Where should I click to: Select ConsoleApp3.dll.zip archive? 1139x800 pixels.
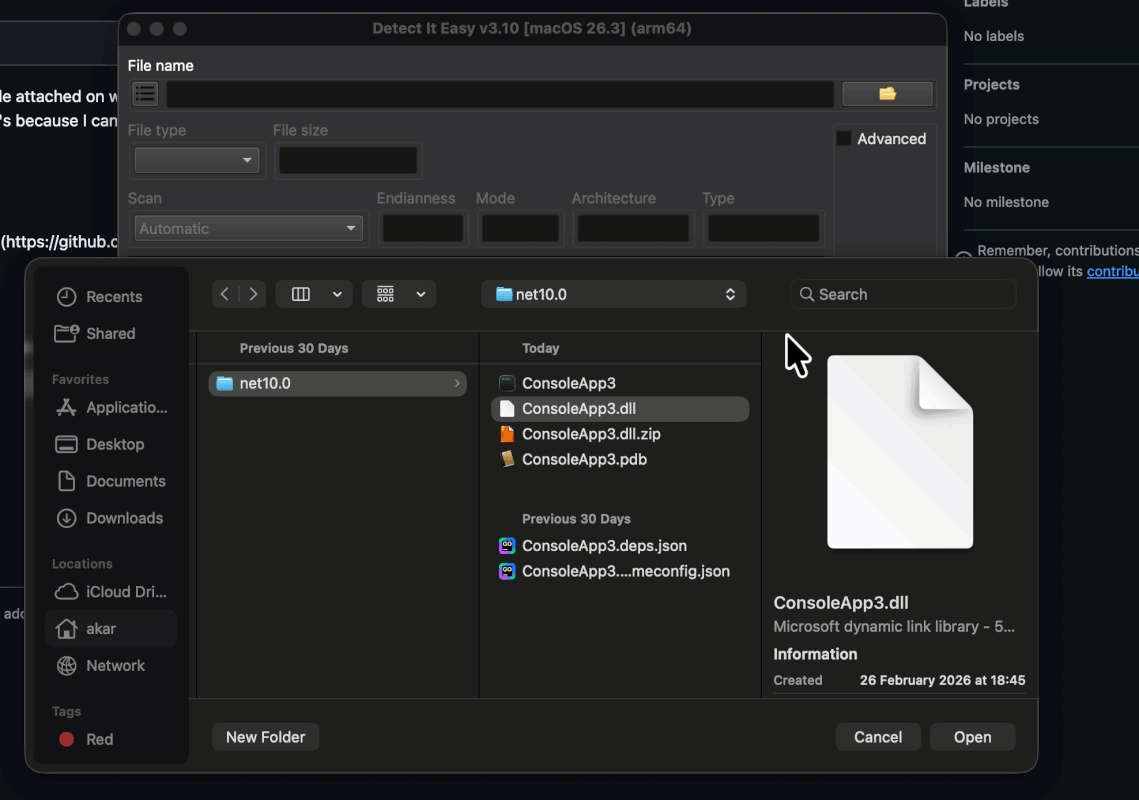[x=620, y=434]
